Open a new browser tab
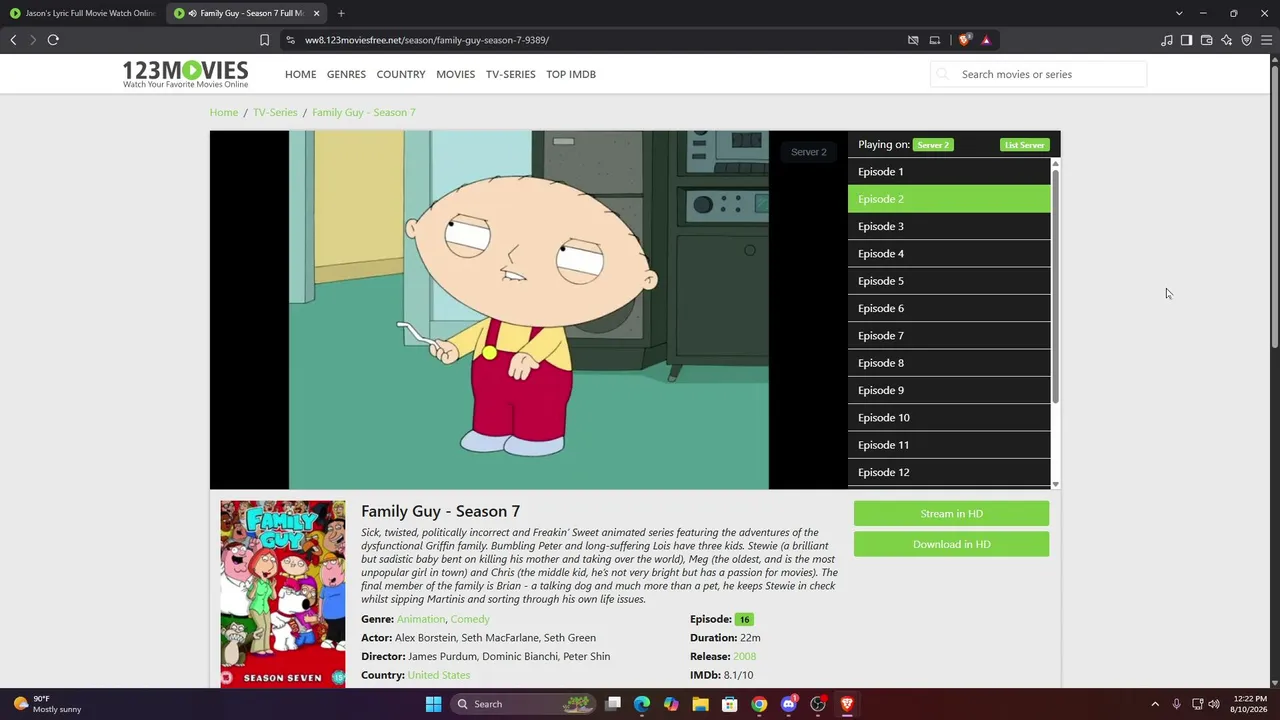This screenshot has width=1280, height=720. coord(341,13)
